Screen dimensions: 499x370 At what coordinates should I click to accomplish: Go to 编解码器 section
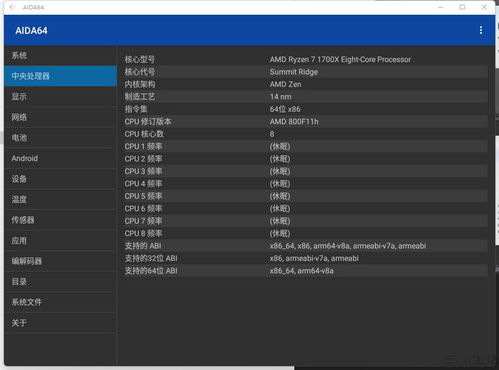tap(61, 261)
